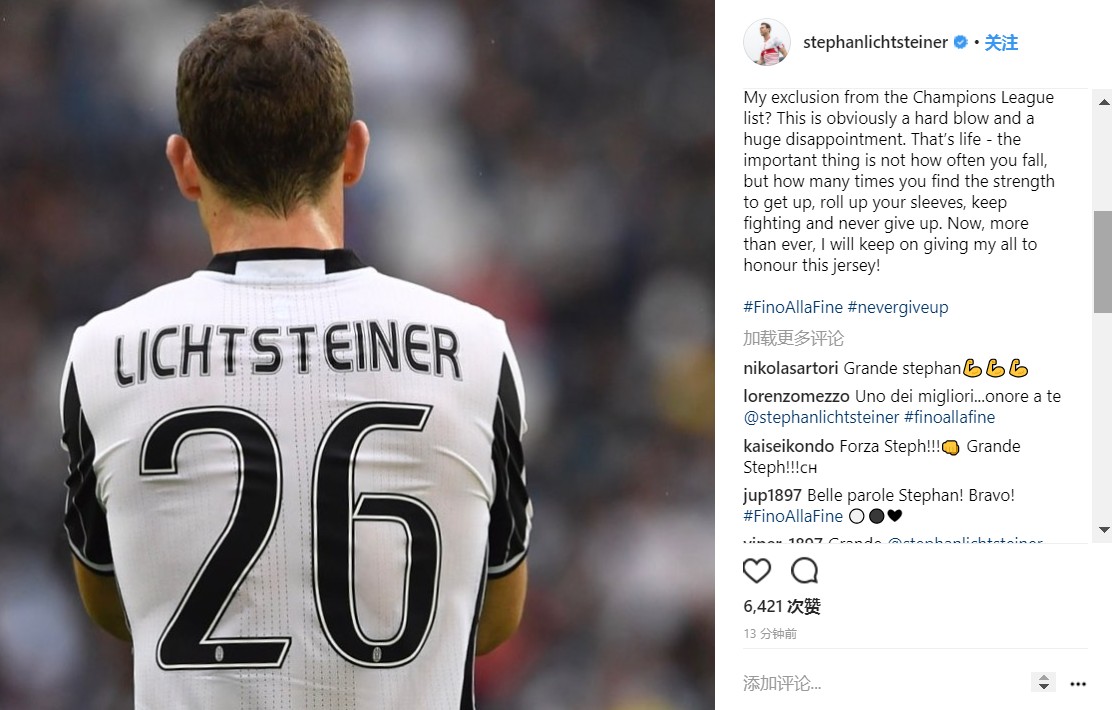Click the scrollbar down arrow
This screenshot has height=710, width=1112.
coord(1103,530)
